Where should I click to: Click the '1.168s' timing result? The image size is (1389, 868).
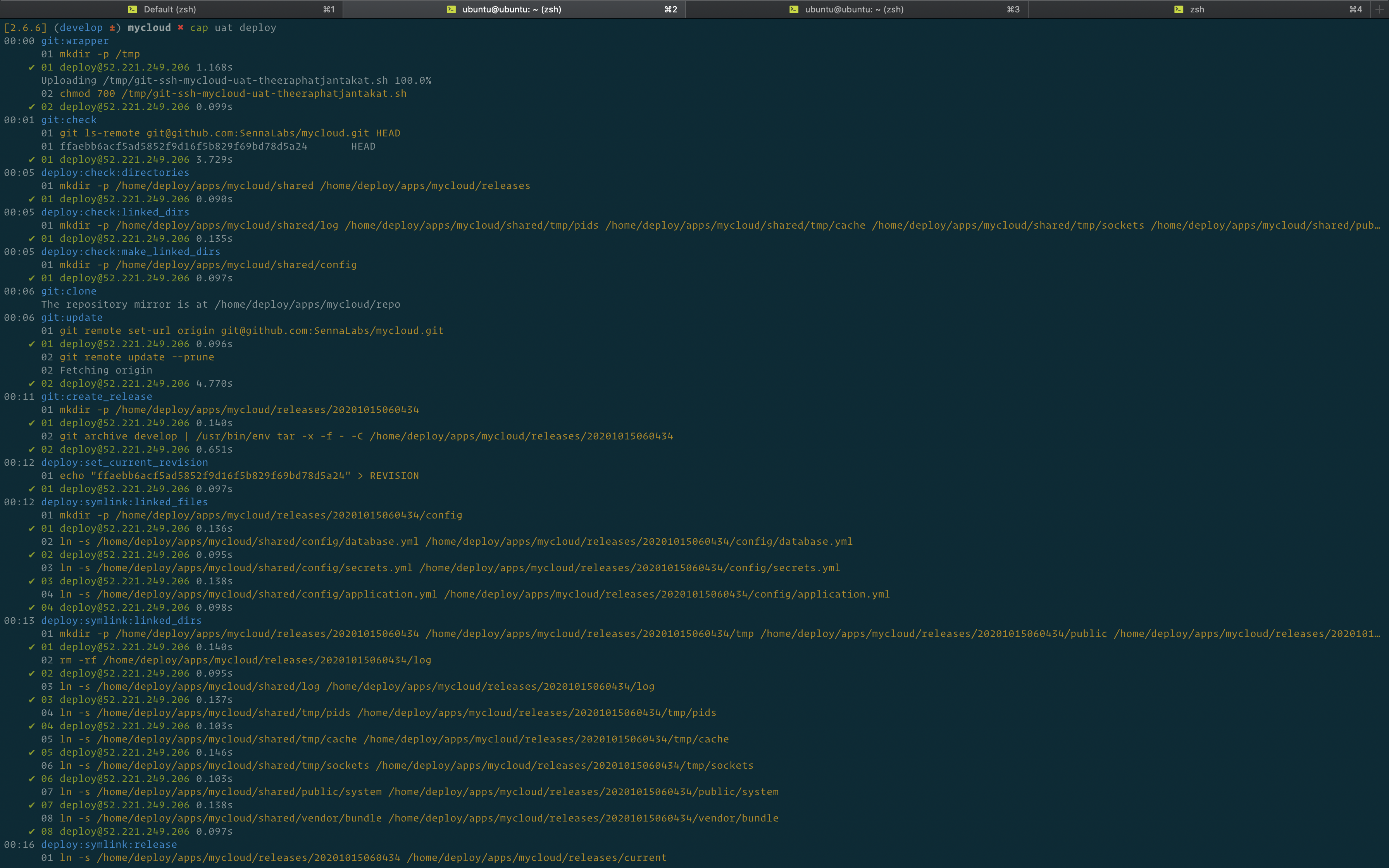(215, 67)
